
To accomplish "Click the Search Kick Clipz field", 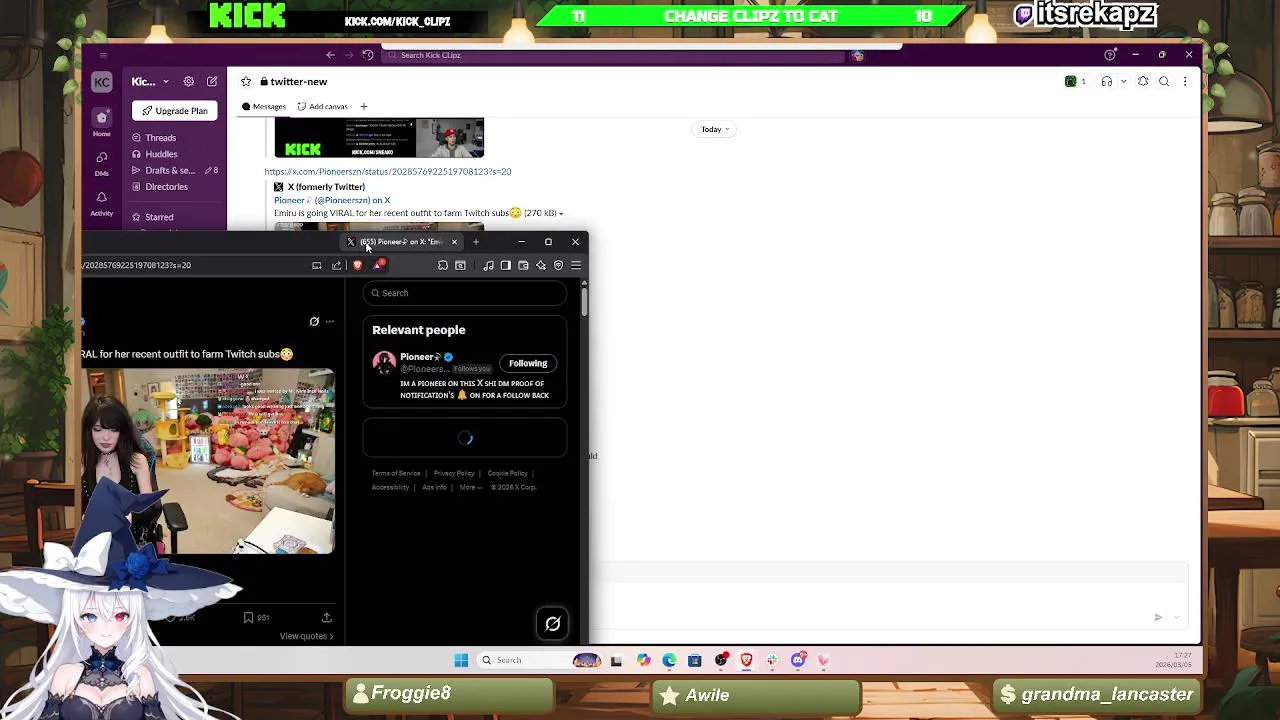I will pos(614,55).
